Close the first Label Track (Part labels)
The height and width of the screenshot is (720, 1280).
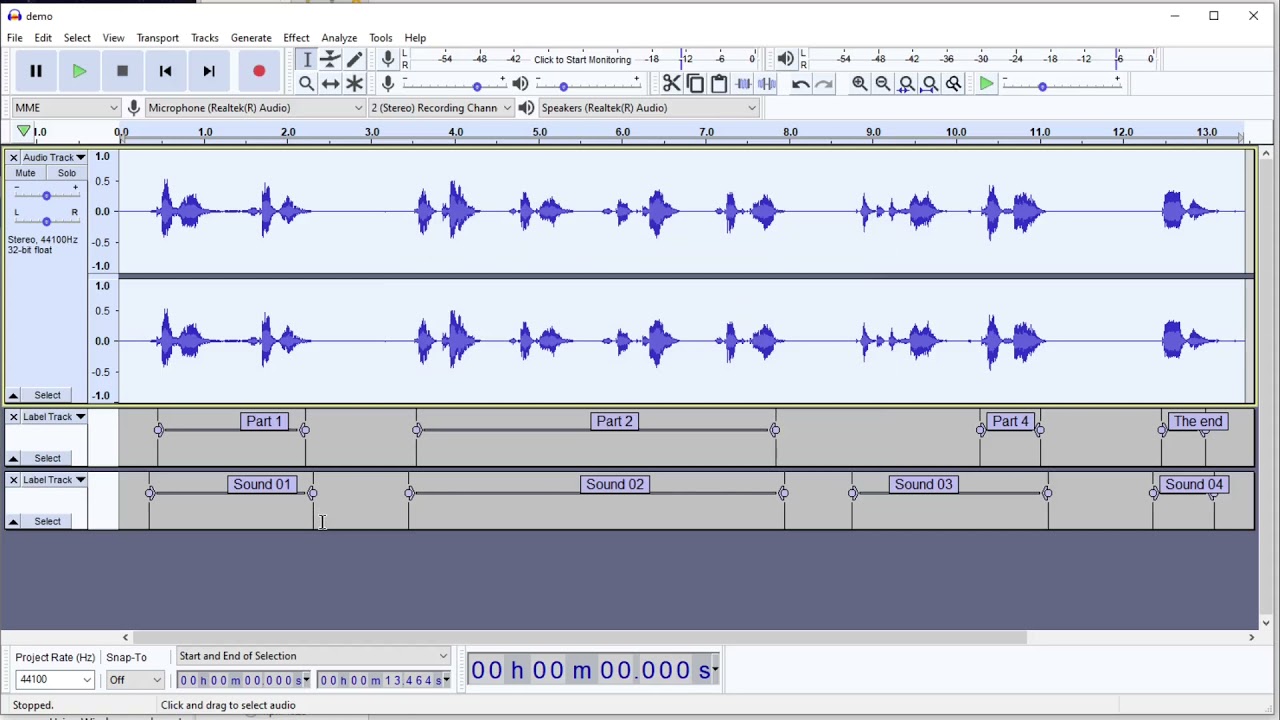coord(13,416)
